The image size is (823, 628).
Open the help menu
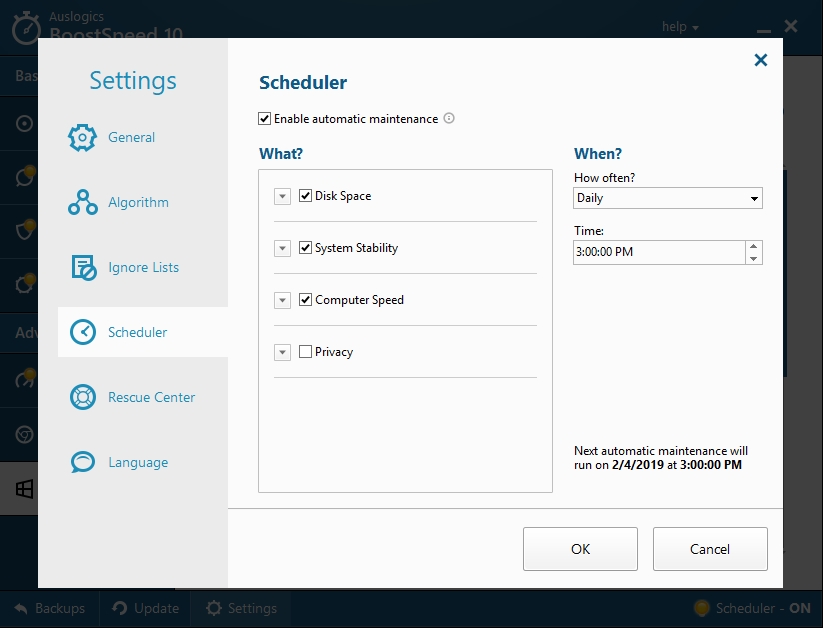pos(681,27)
